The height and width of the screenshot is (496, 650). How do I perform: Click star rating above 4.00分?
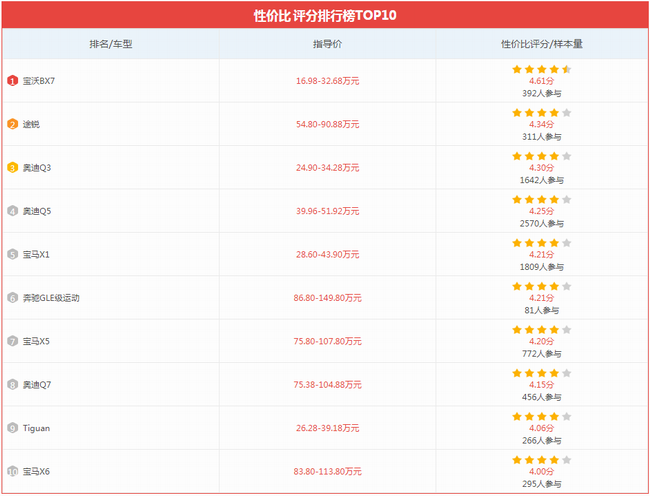pos(541,460)
